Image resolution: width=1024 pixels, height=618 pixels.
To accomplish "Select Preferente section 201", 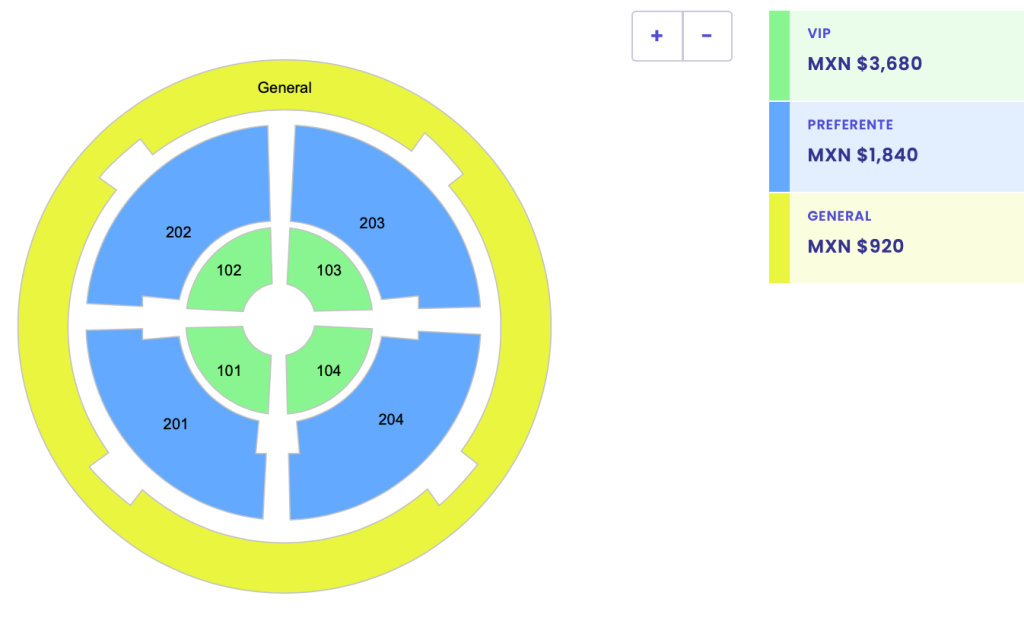I will [176, 424].
